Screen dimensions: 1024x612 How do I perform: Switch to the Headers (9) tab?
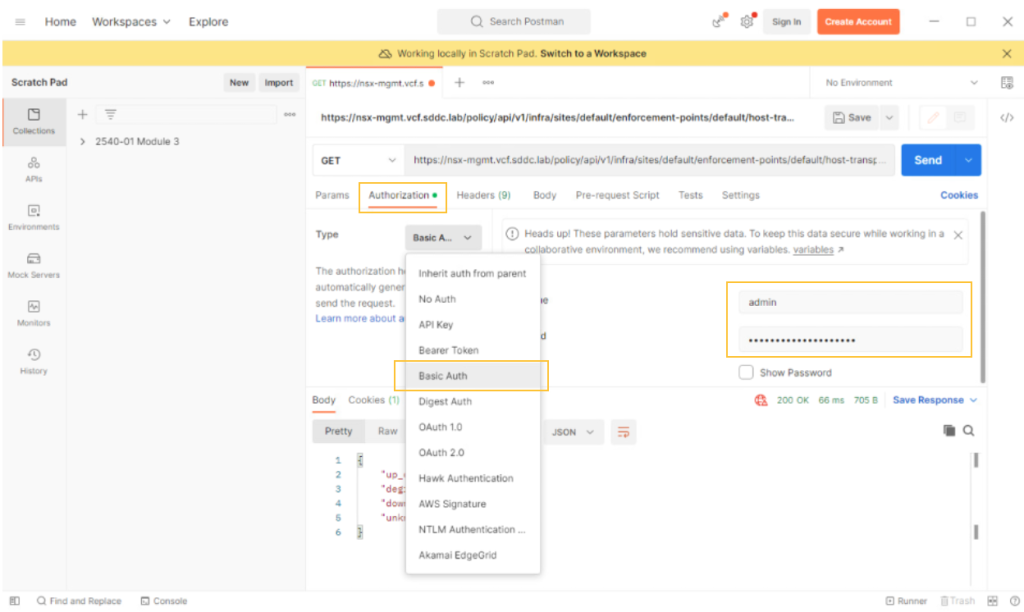tap(483, 195)
